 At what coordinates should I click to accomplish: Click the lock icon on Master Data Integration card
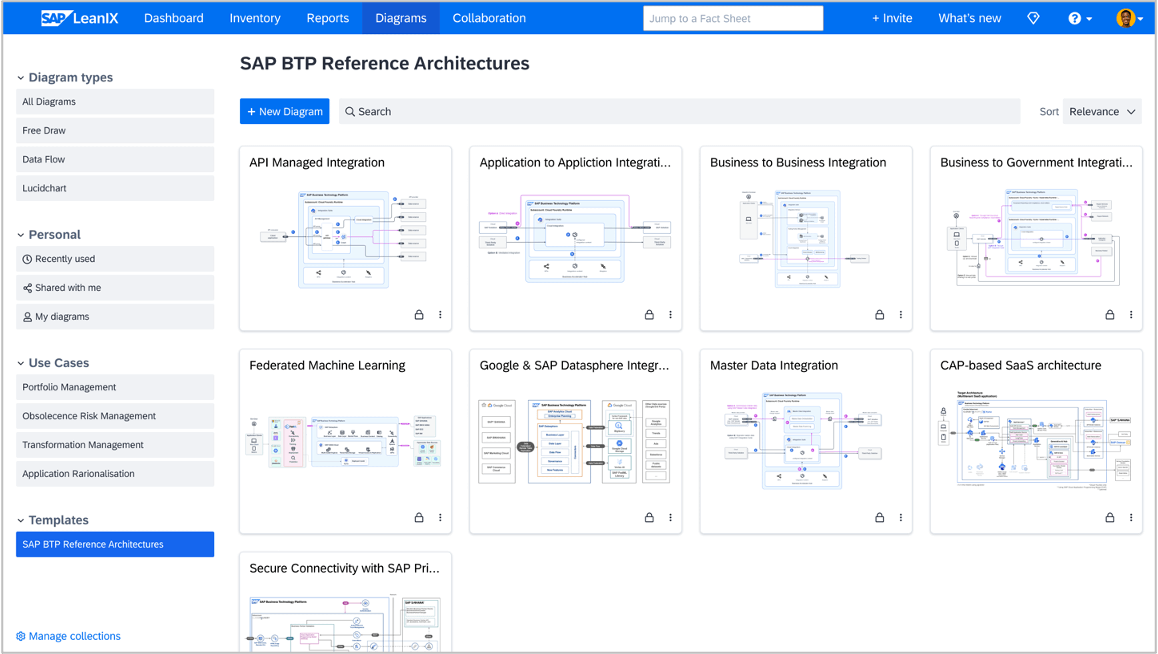(x=879, y=517)
